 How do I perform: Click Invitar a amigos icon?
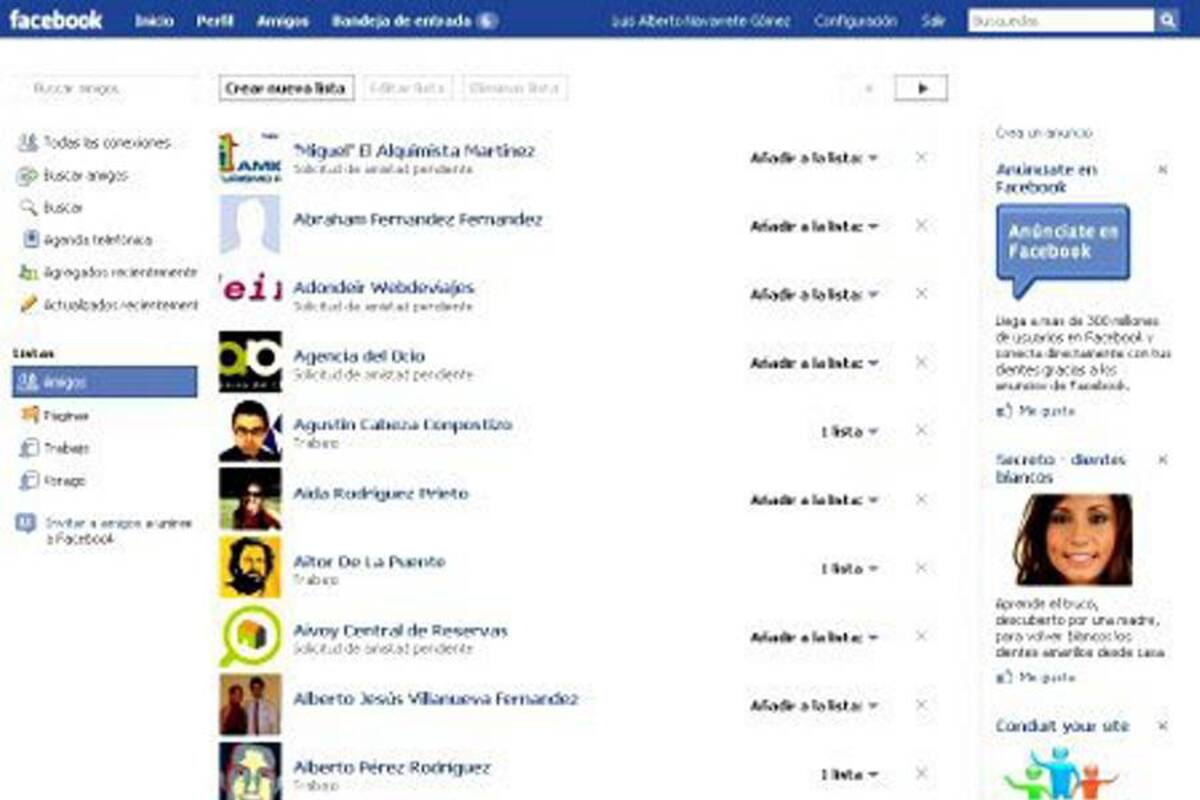point(26,523)
